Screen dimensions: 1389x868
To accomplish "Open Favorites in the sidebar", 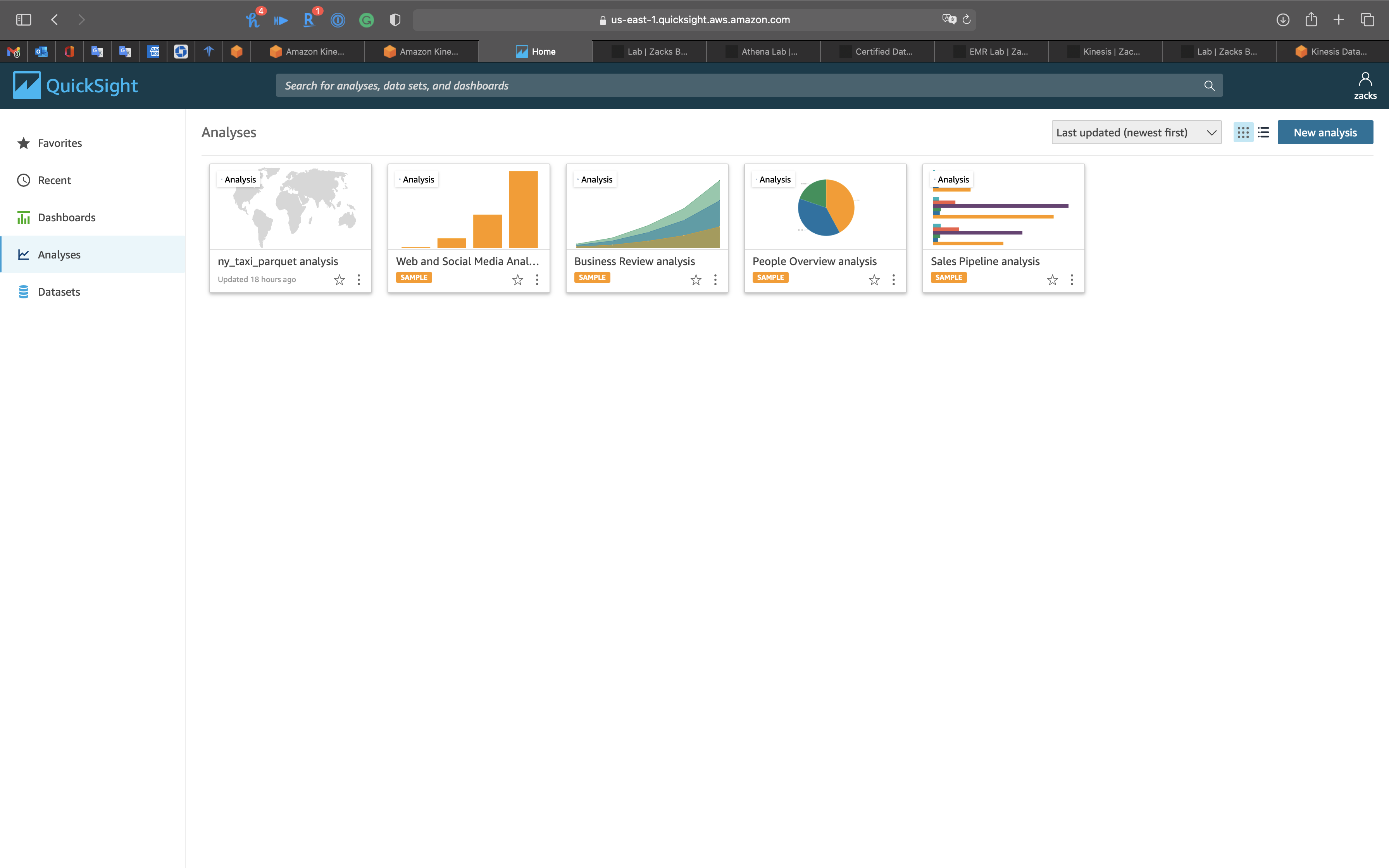I will [x=60, y=143].
